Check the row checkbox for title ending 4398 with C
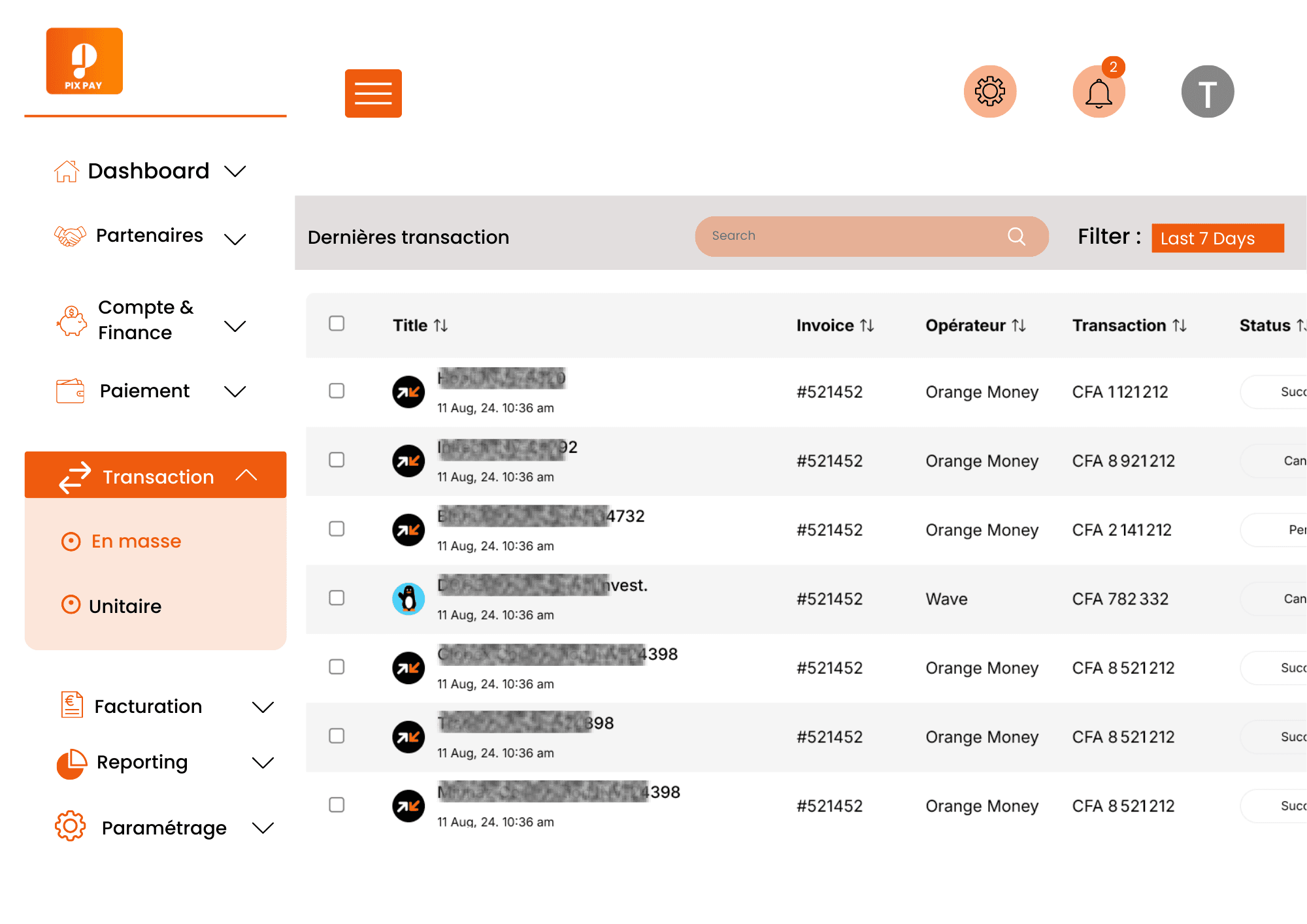Screen dimensions: 1307x924 pos(337,667)
